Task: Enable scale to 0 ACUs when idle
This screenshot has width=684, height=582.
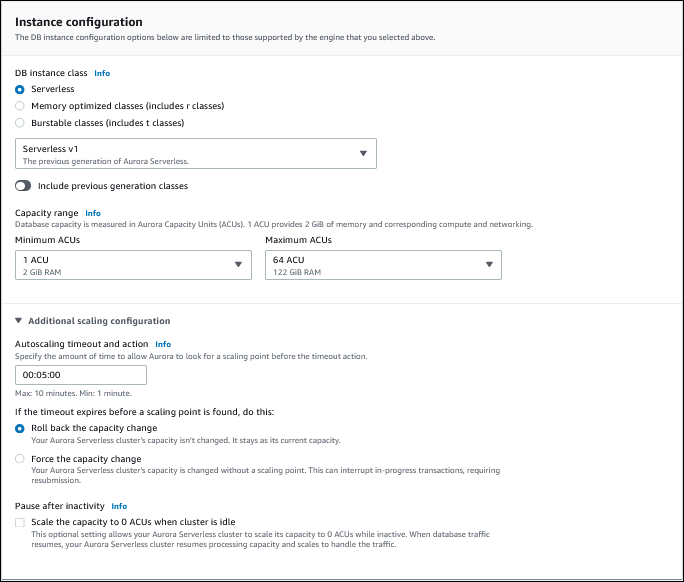Action: pos(20,522)
